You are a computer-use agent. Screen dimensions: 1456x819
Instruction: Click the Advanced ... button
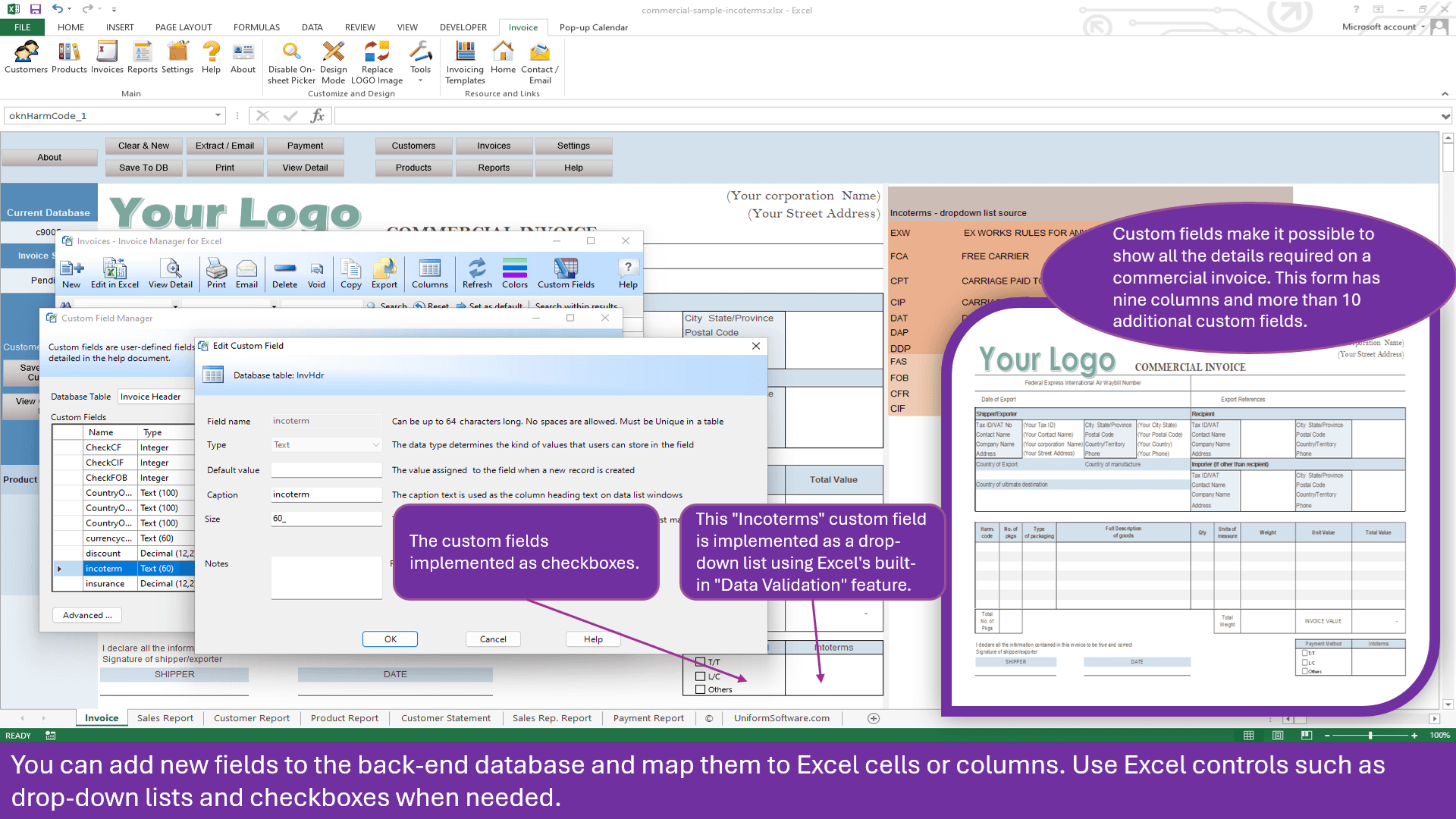[87, 615]
